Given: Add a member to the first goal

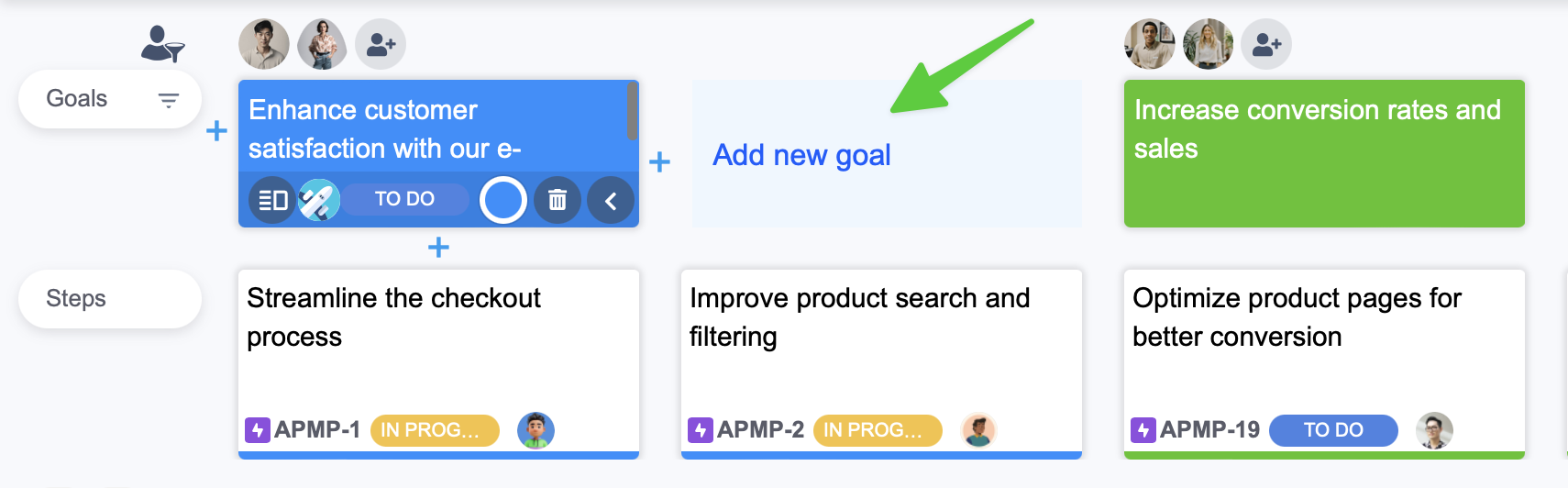Looking at the screenshot, I should [381, 44].
